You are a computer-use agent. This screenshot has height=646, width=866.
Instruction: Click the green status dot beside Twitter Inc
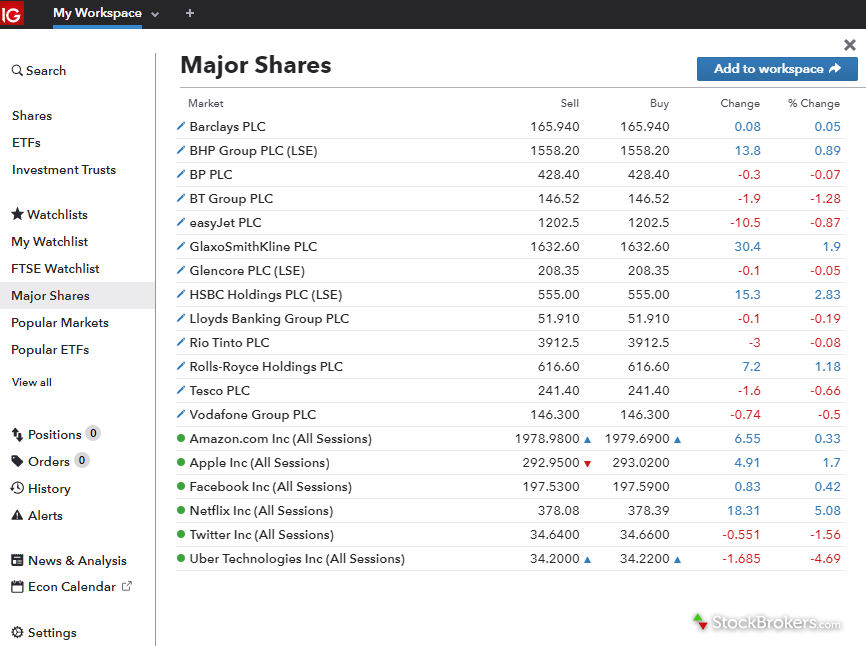pos(181,534)
